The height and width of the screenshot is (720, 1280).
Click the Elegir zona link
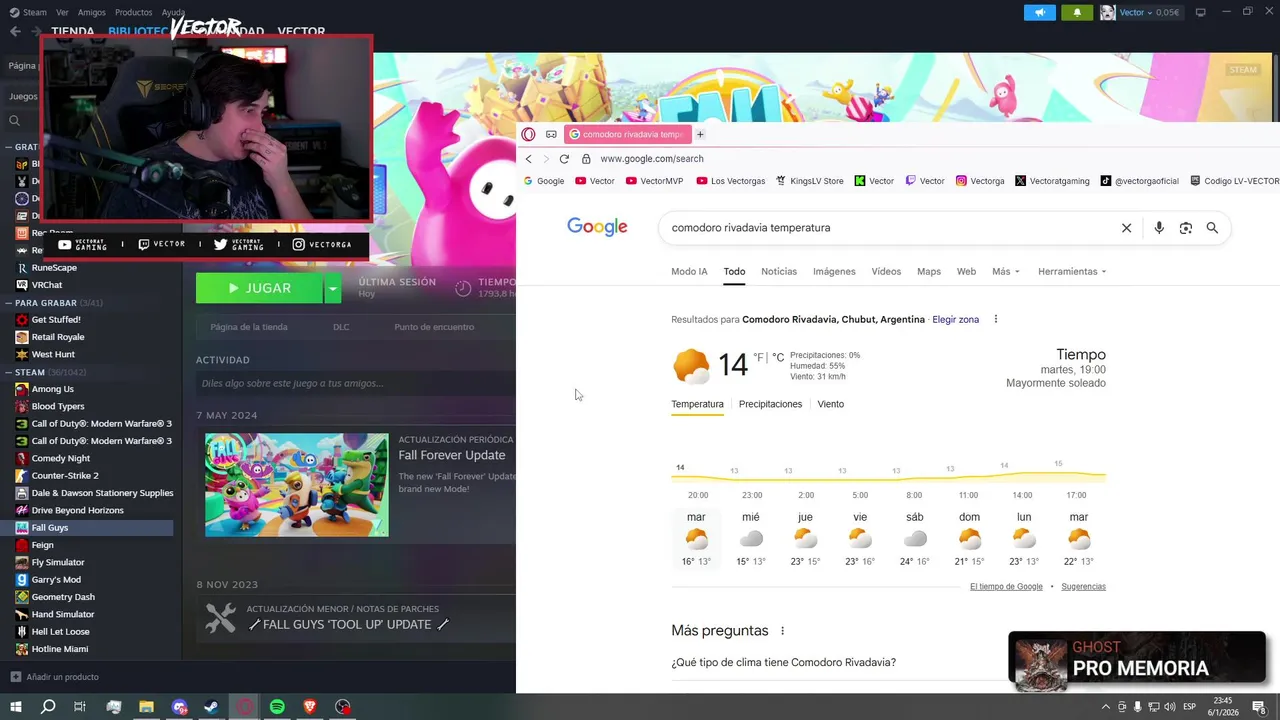point(955,319)
